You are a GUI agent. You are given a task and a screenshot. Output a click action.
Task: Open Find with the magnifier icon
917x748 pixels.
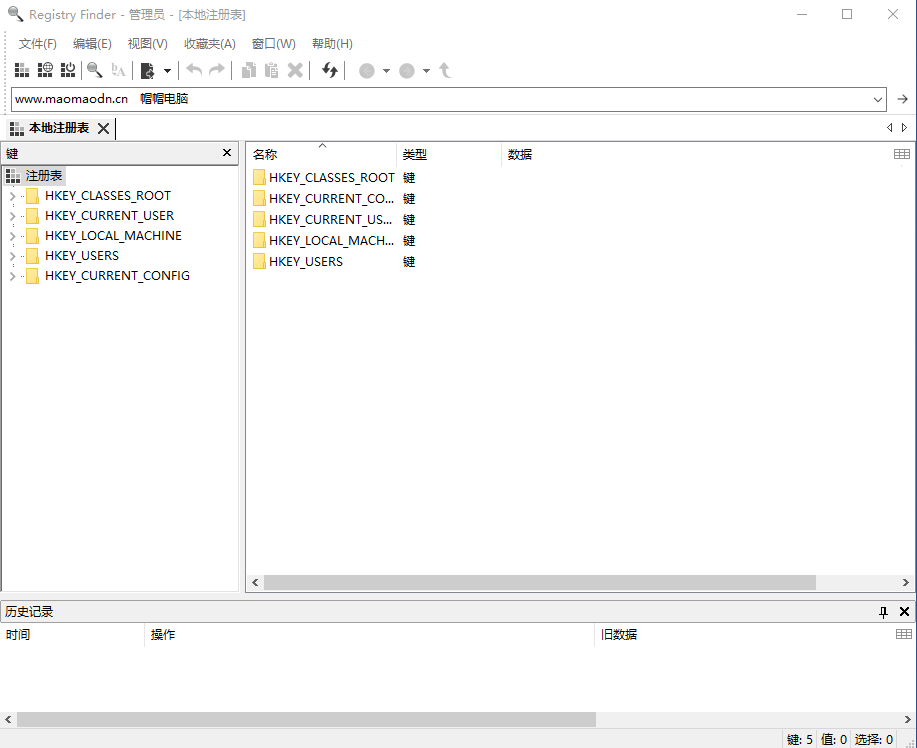pyautogui.click(x=95, y=70)
